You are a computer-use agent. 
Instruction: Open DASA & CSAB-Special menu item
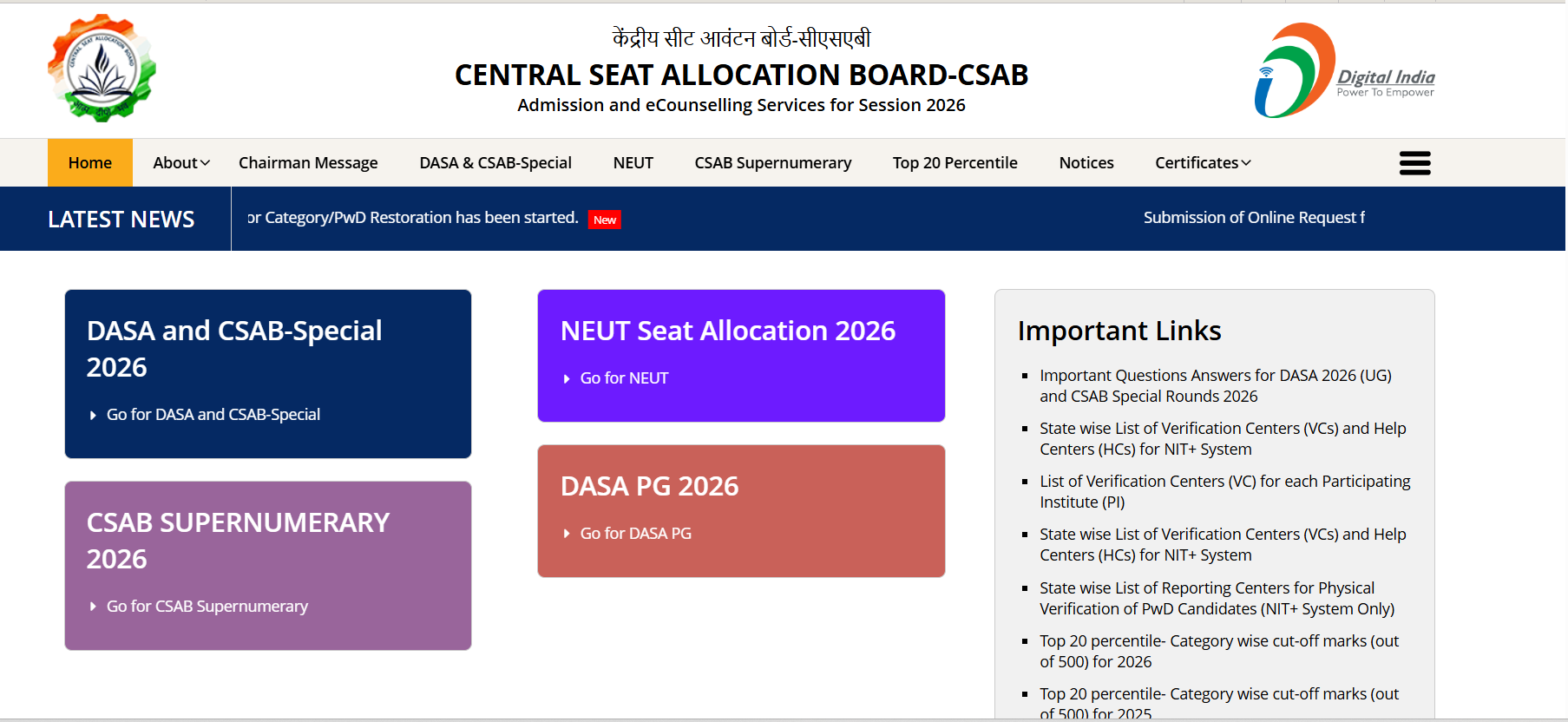pos(495,163)
